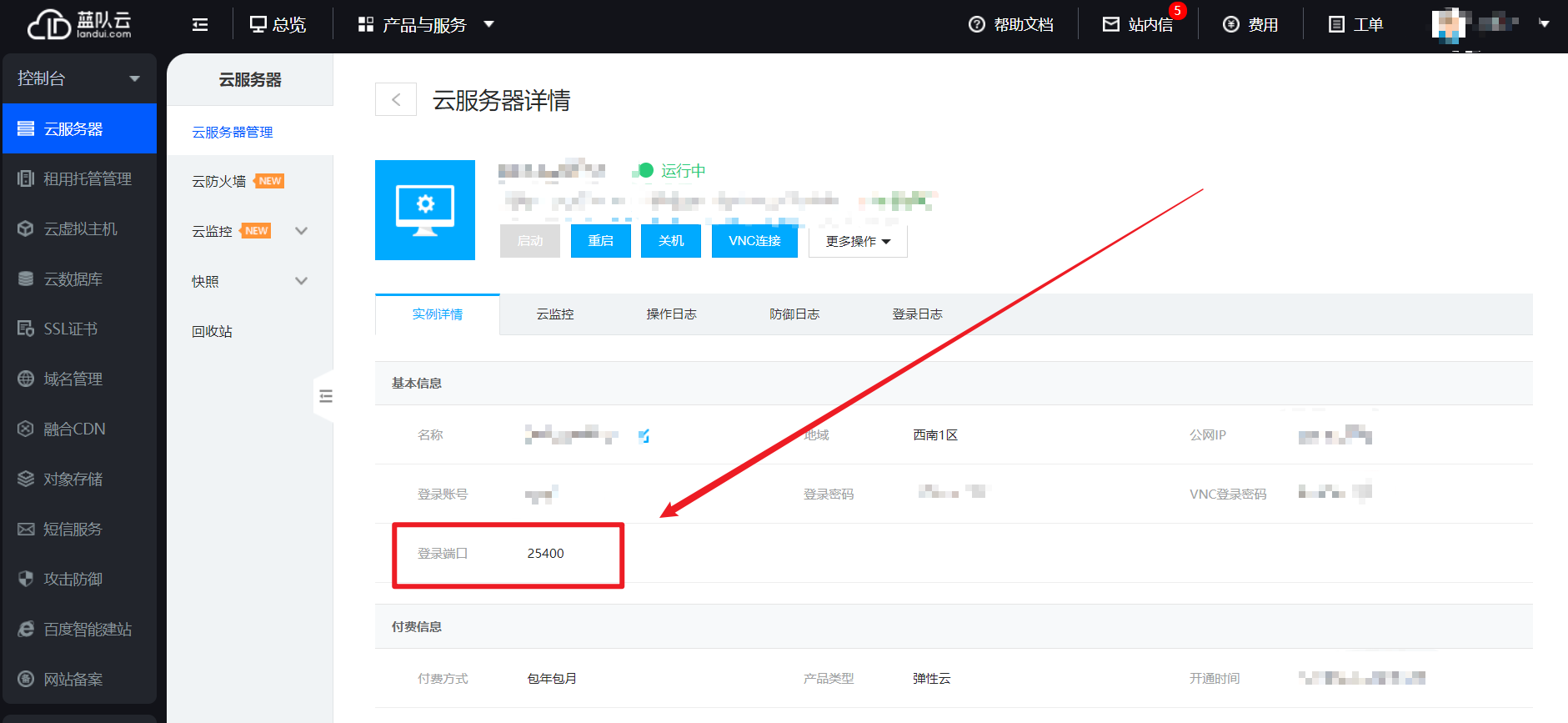The height and width of the screenshot is (723, 1568).
Task: Toggle the sidebar collapse handle
Action: [325, 396]
